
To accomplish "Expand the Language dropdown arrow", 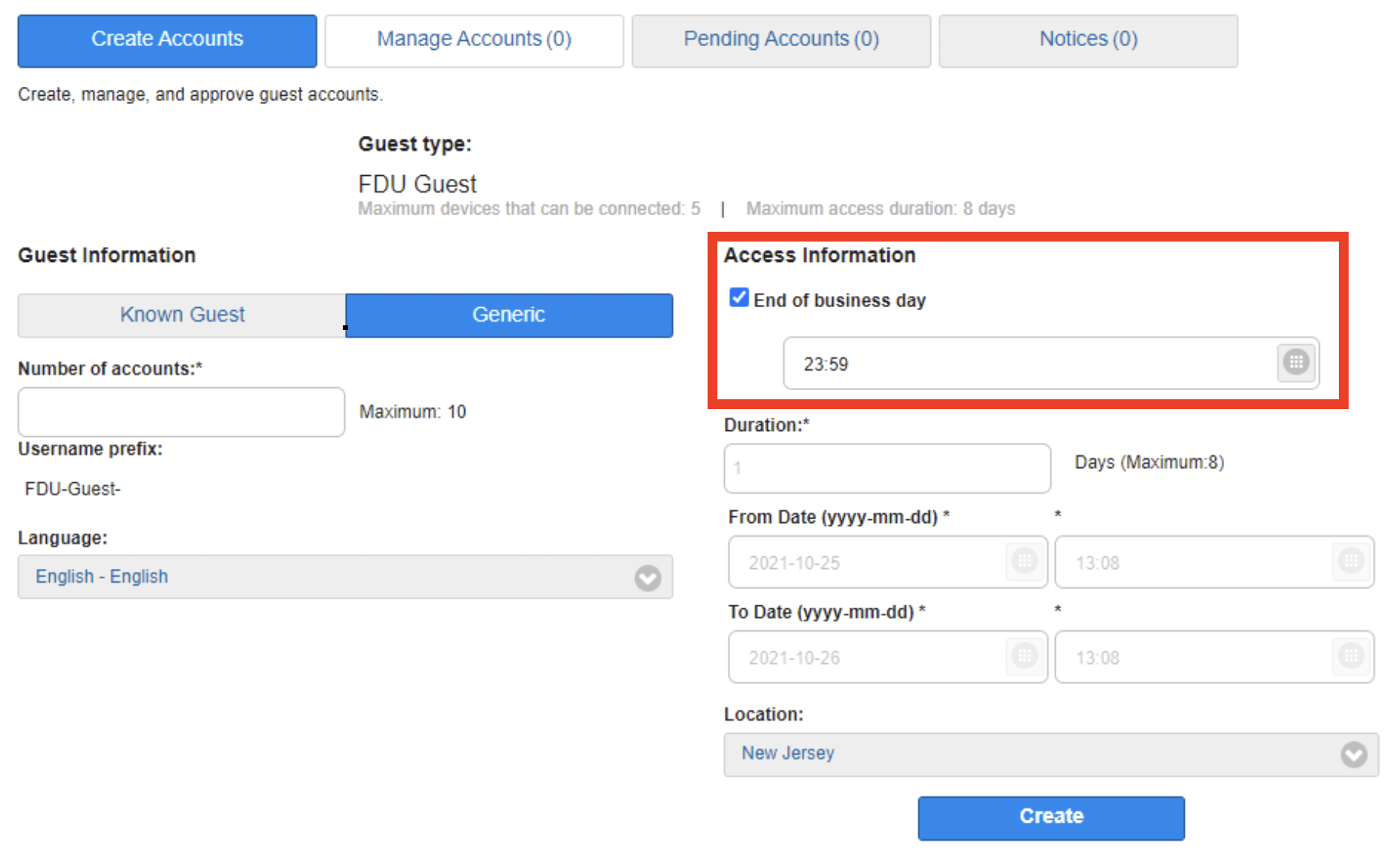I will 647,577.
